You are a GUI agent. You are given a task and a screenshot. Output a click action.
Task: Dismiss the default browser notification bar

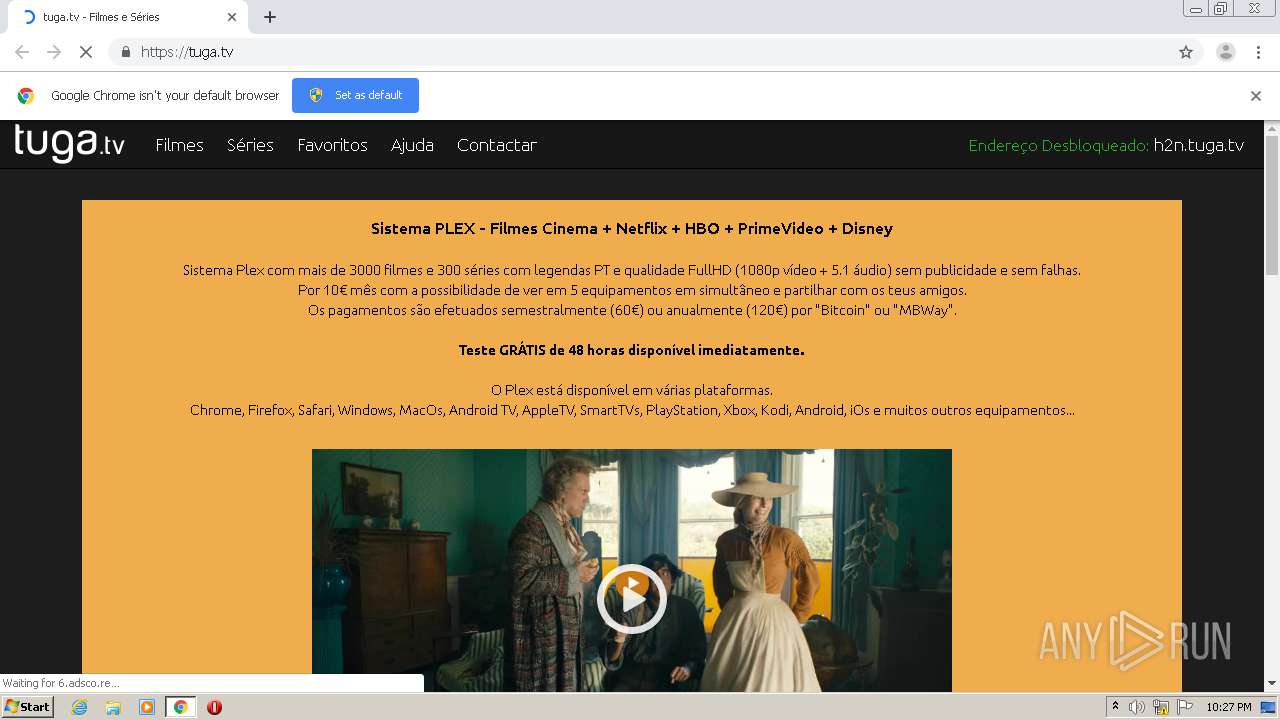click(x=1256, y=96)
